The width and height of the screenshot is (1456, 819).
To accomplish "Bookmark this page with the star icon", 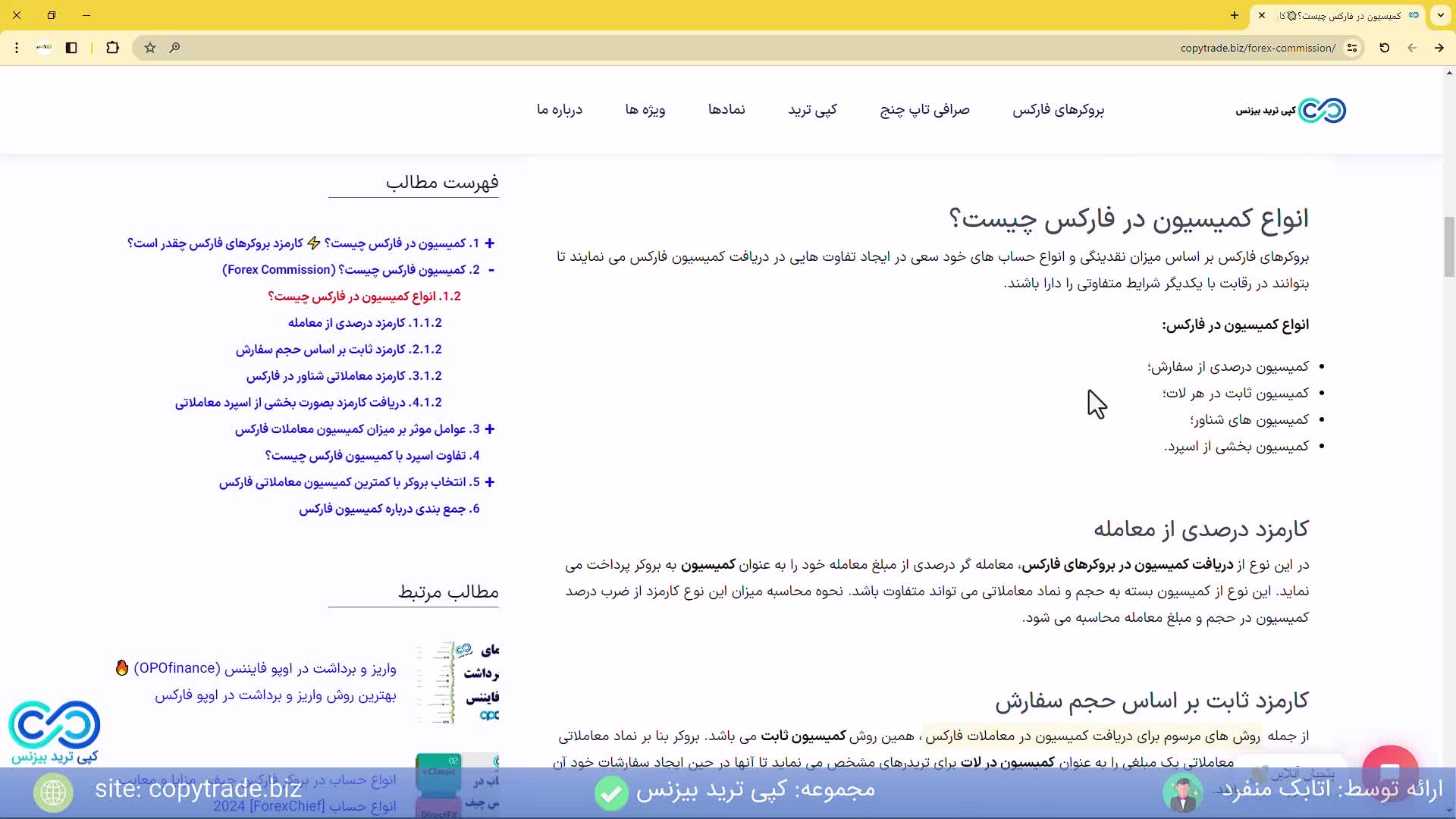I will [x=149, y=47].
